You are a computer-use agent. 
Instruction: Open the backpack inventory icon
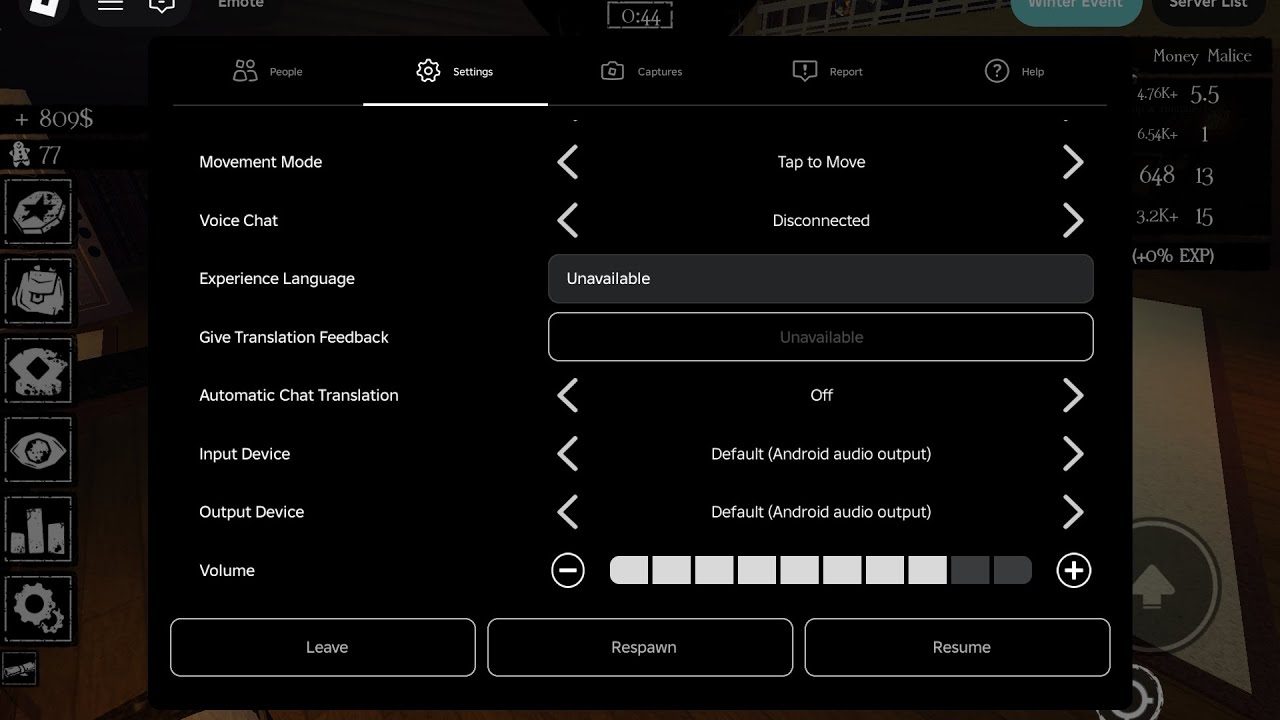tap(39, 290)
